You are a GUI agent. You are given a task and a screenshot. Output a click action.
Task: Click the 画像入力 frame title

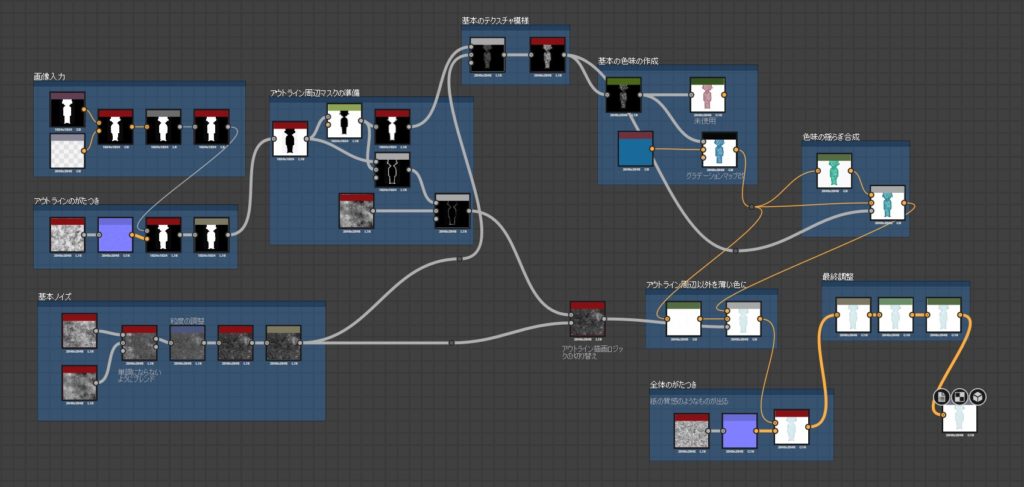(49, 76)
